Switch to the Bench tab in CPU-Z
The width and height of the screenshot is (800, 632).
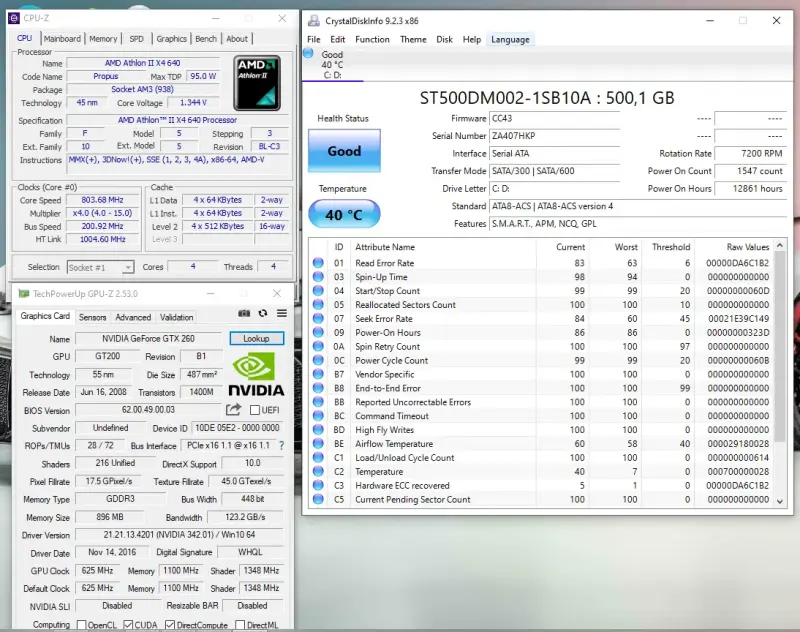click(x=206, y=39)
